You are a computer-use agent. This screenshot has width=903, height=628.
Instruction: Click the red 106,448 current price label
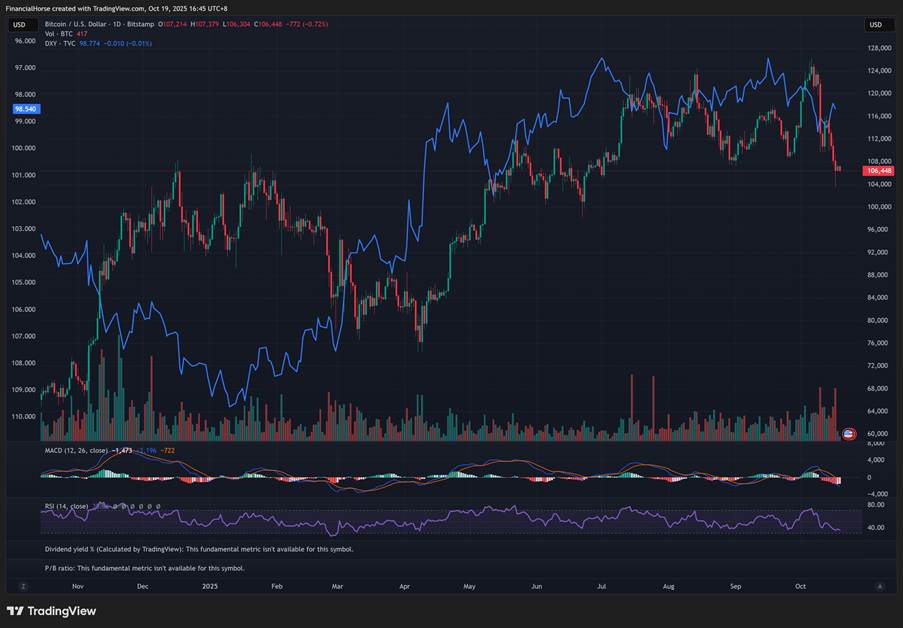pyautogui.click(x=877, y=170)
